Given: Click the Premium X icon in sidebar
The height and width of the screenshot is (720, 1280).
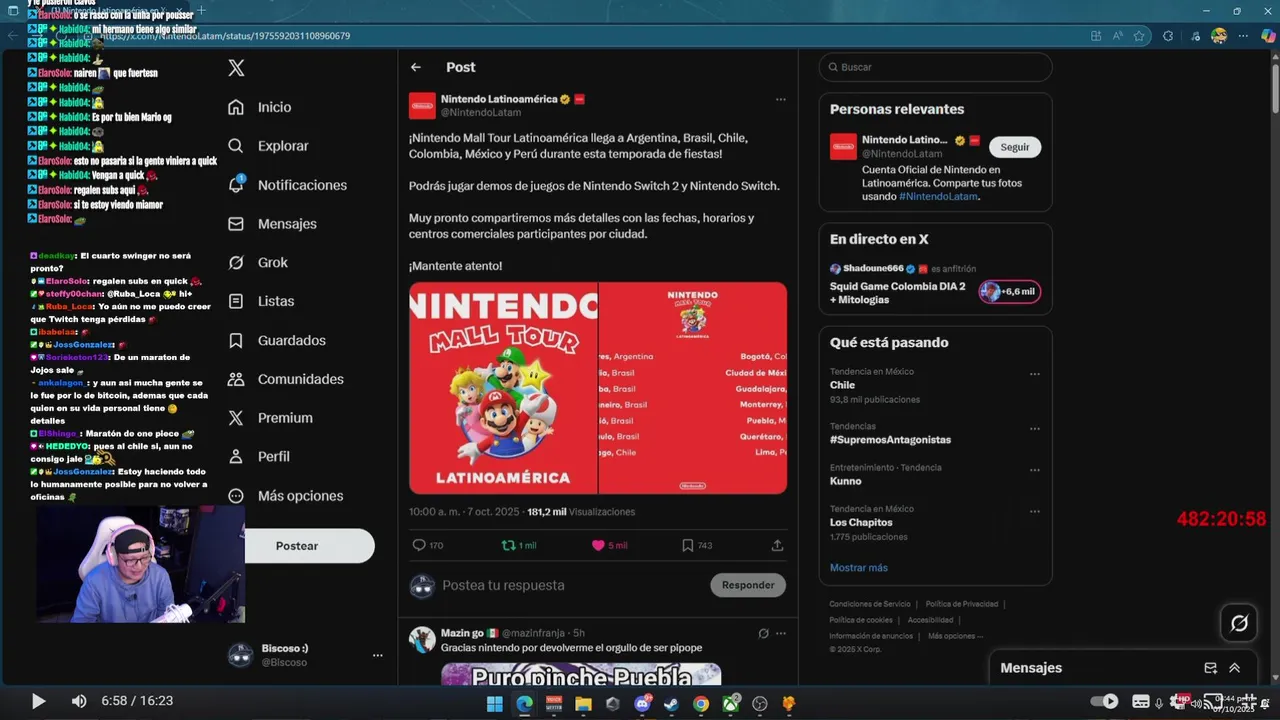Looking at the screenshot, I should point(236,418).
